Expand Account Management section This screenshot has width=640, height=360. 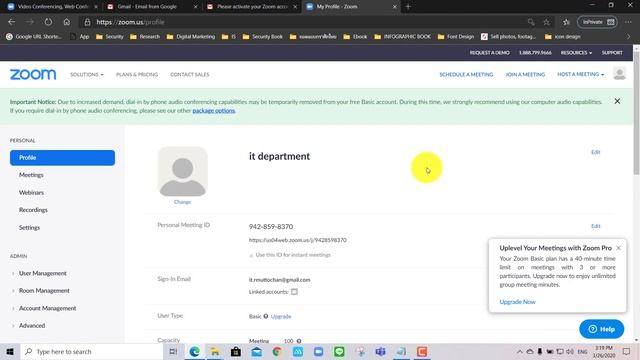47,308
